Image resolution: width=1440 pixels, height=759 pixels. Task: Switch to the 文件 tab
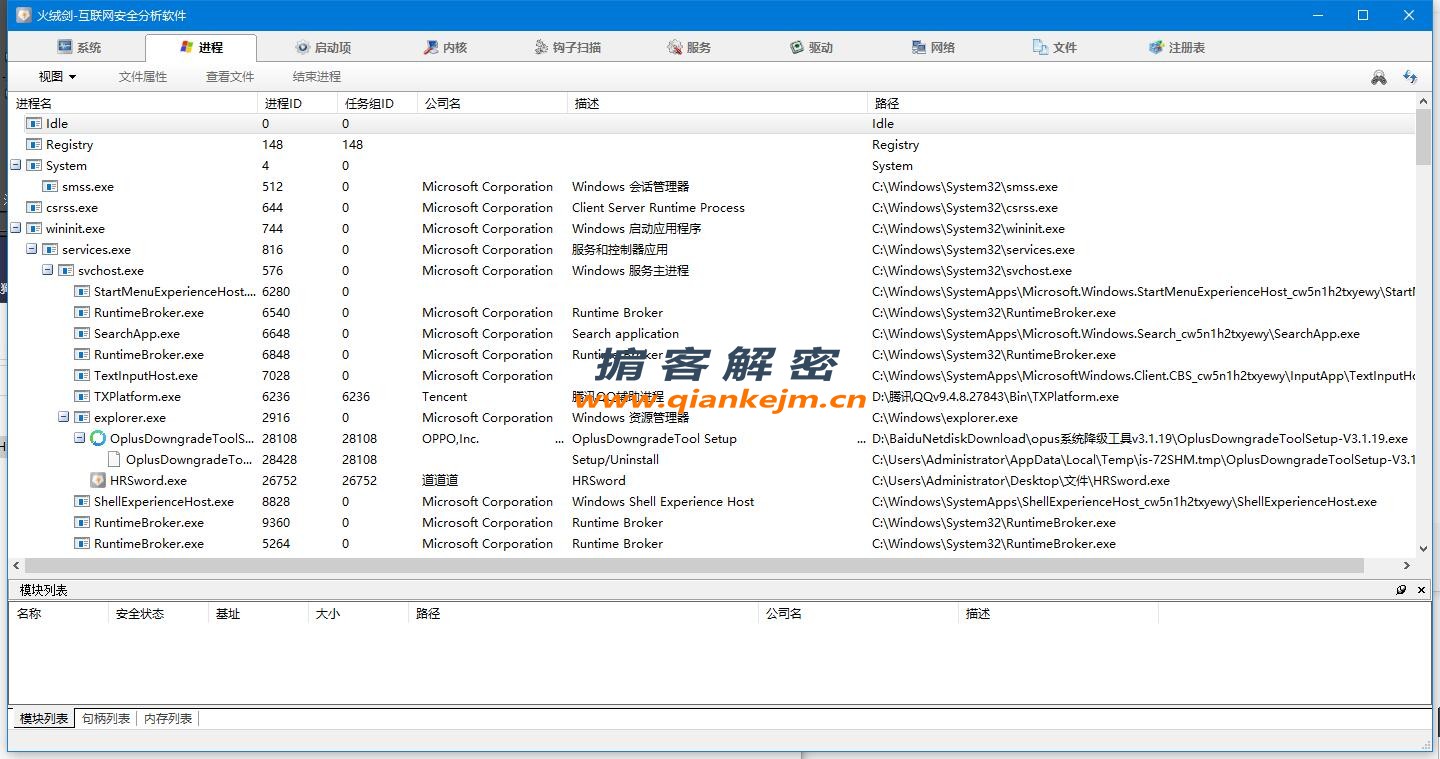coord(1055,47)
